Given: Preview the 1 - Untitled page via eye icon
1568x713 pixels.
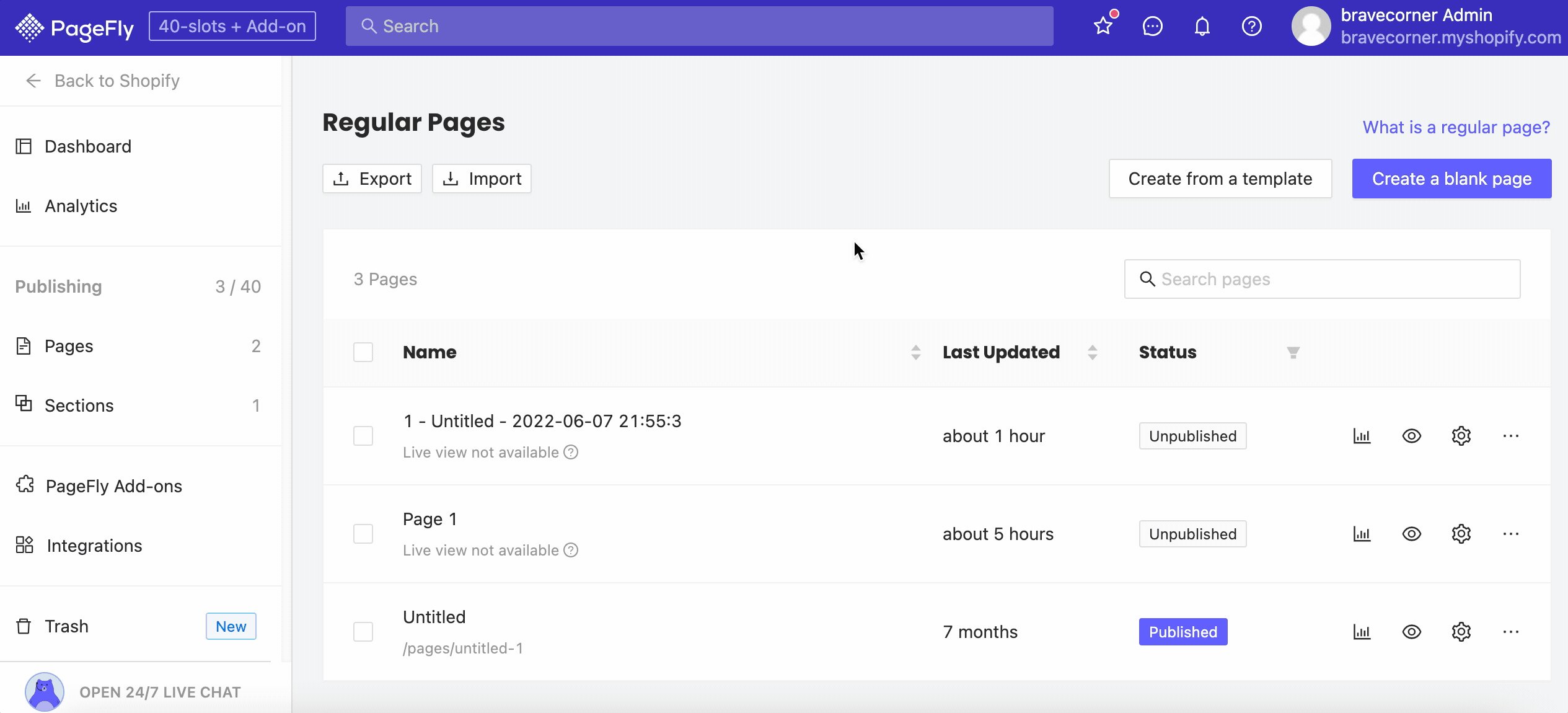Looking at the screenshot, I should click(x=1412, y=436).
